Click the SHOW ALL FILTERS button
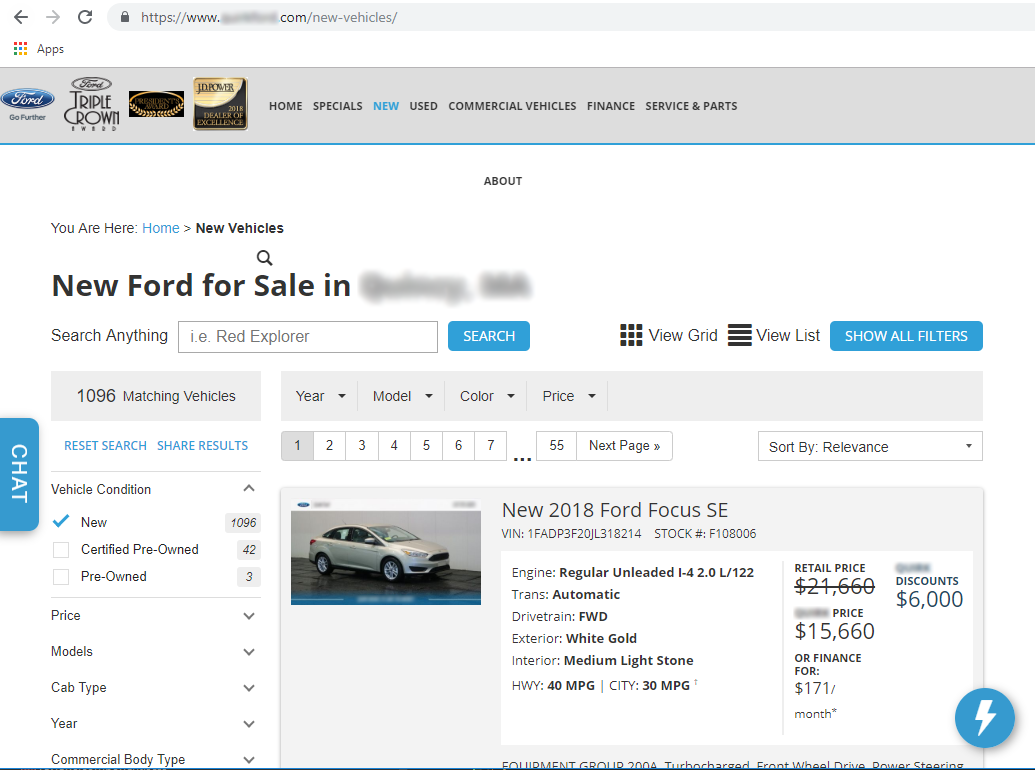The width and height of the screenshot is (1035, 770). click(x=906, y=336)
